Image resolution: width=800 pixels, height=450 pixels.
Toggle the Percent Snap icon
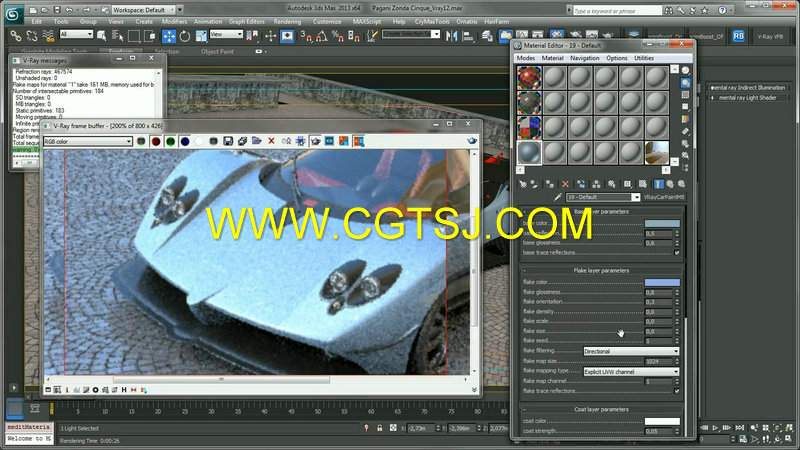(337, 36)
